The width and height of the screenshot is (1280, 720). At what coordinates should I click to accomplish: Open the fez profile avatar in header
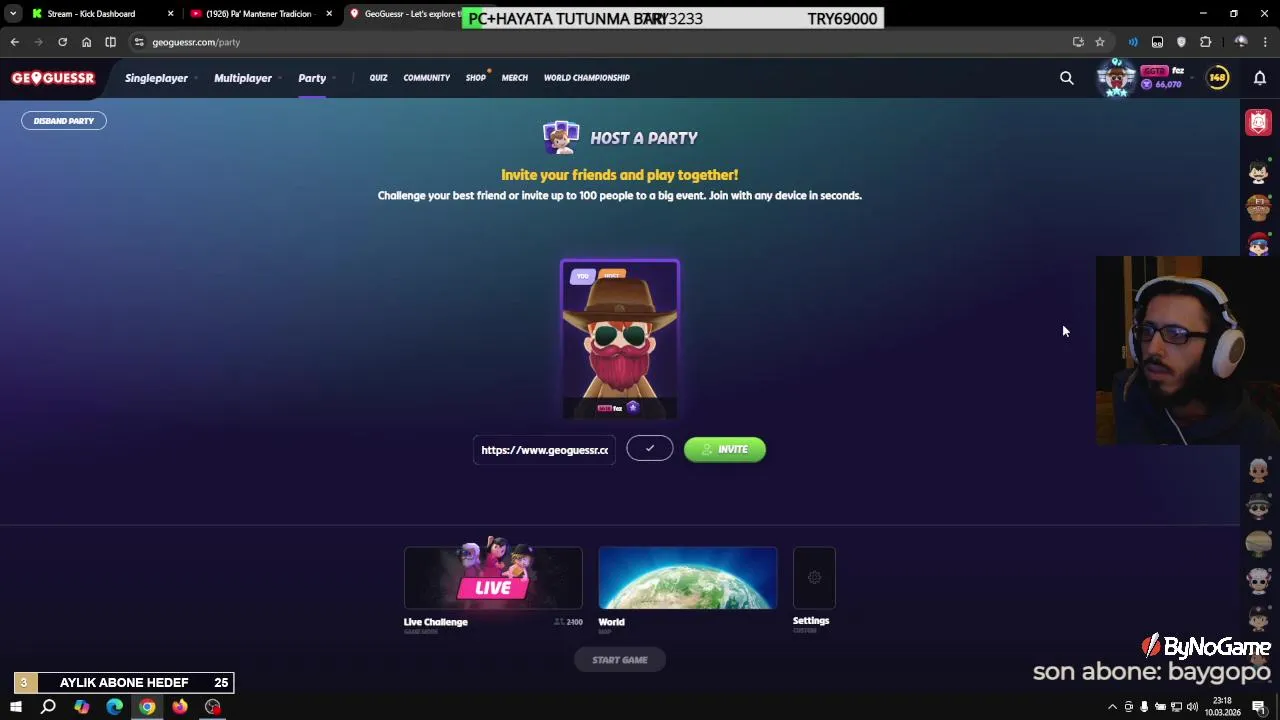pyautogui.click(x=1116, y=77)
